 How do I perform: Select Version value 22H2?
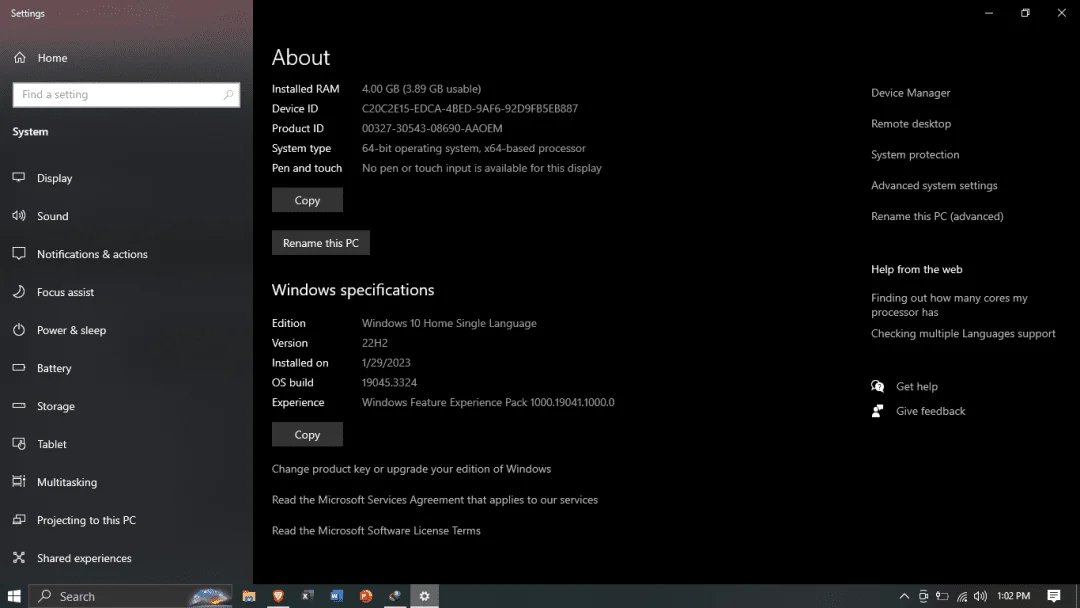coord(375,343)
